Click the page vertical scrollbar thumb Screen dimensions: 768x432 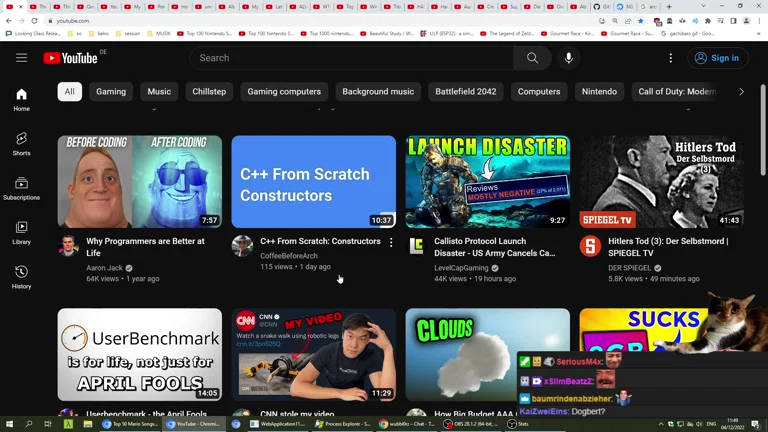763,130
